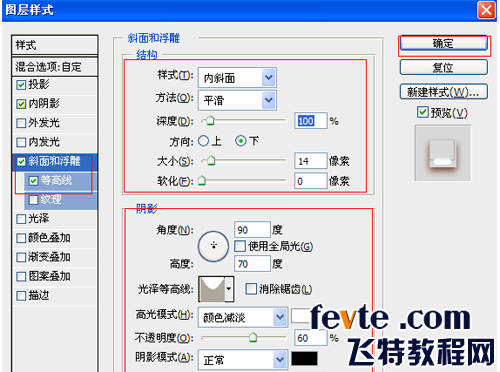Enable the 渐变叠加 checkbox
The width and height of the screenshot is (500, 372).
click(x=21, y=257)
